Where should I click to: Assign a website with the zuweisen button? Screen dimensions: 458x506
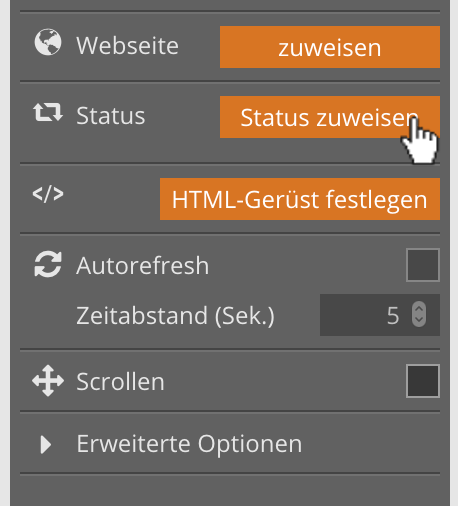[x=330, y=47]
